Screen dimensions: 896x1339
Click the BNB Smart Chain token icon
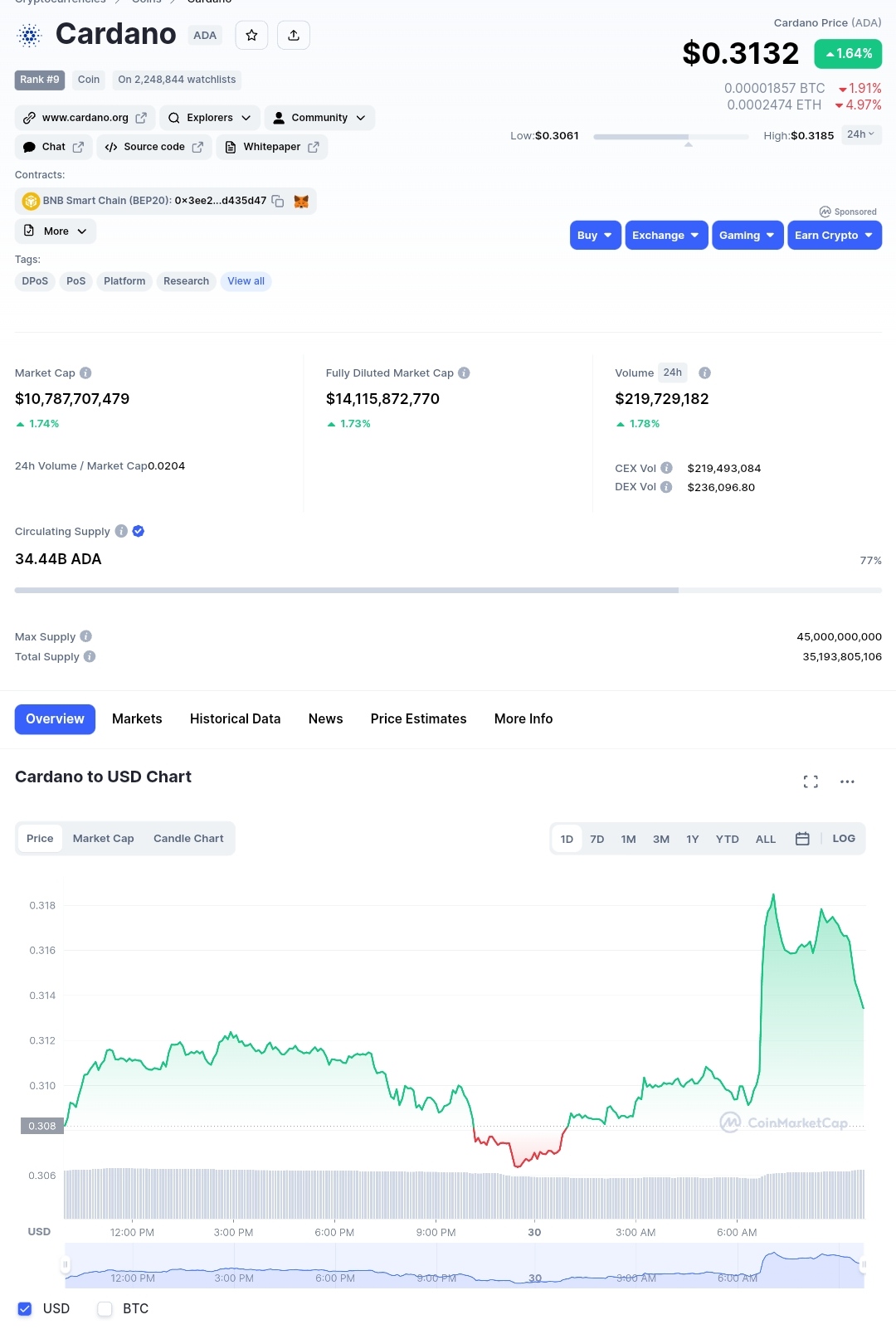[31, 201]
